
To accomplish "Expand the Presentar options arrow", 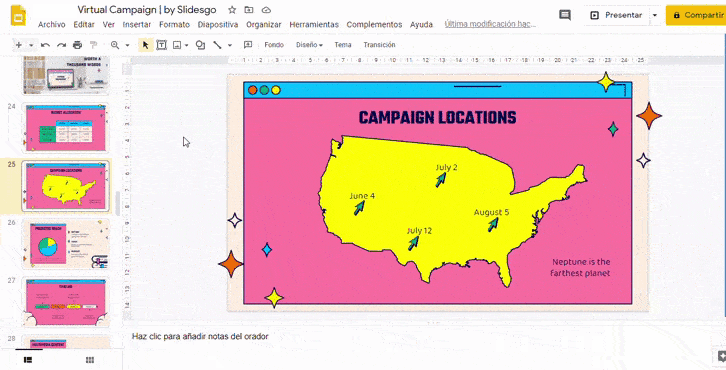I will click(655, 15).
